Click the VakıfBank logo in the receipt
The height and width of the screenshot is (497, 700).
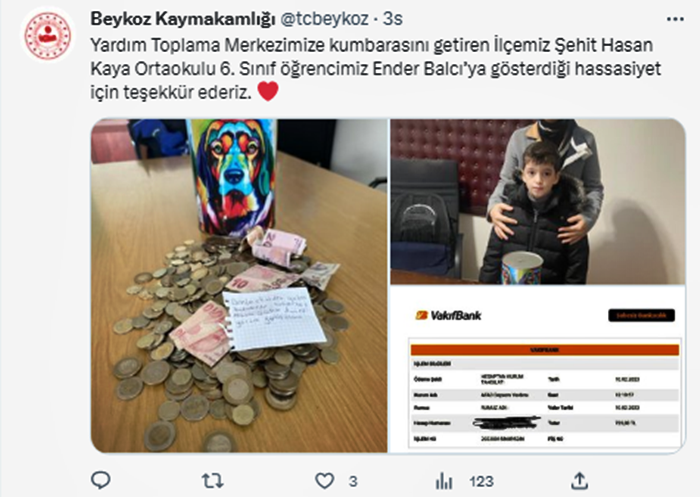tap(448, 316)
